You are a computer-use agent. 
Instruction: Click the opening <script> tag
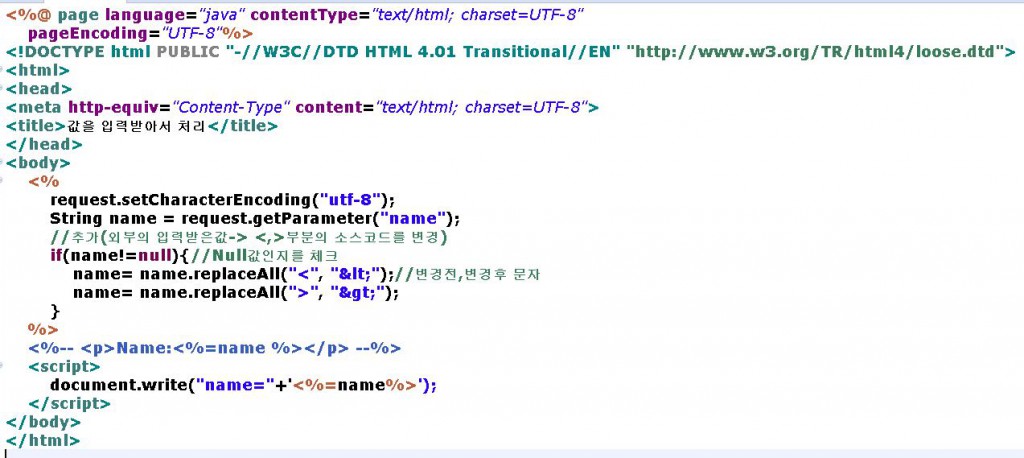[x=64, y=367]
